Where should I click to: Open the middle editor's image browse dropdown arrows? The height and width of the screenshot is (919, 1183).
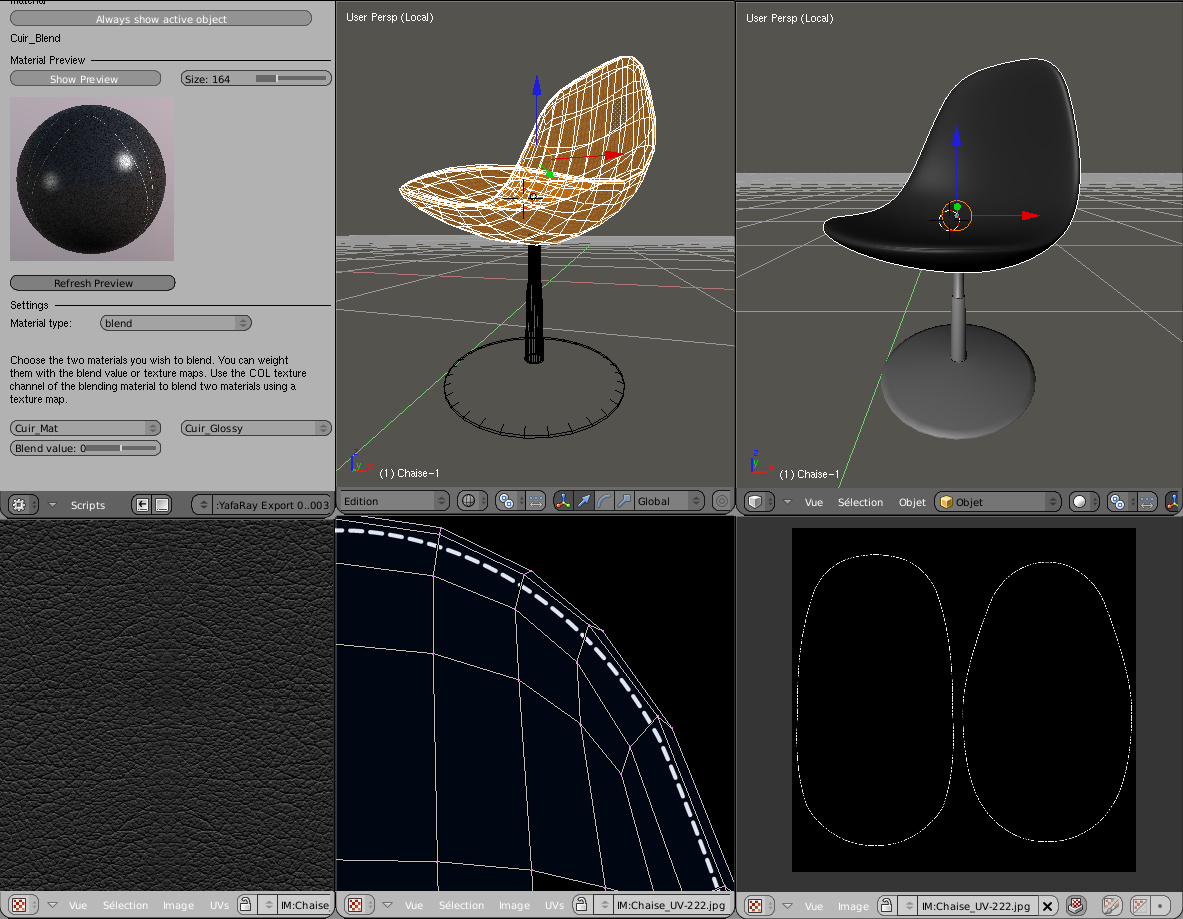[x=604, y=905]
